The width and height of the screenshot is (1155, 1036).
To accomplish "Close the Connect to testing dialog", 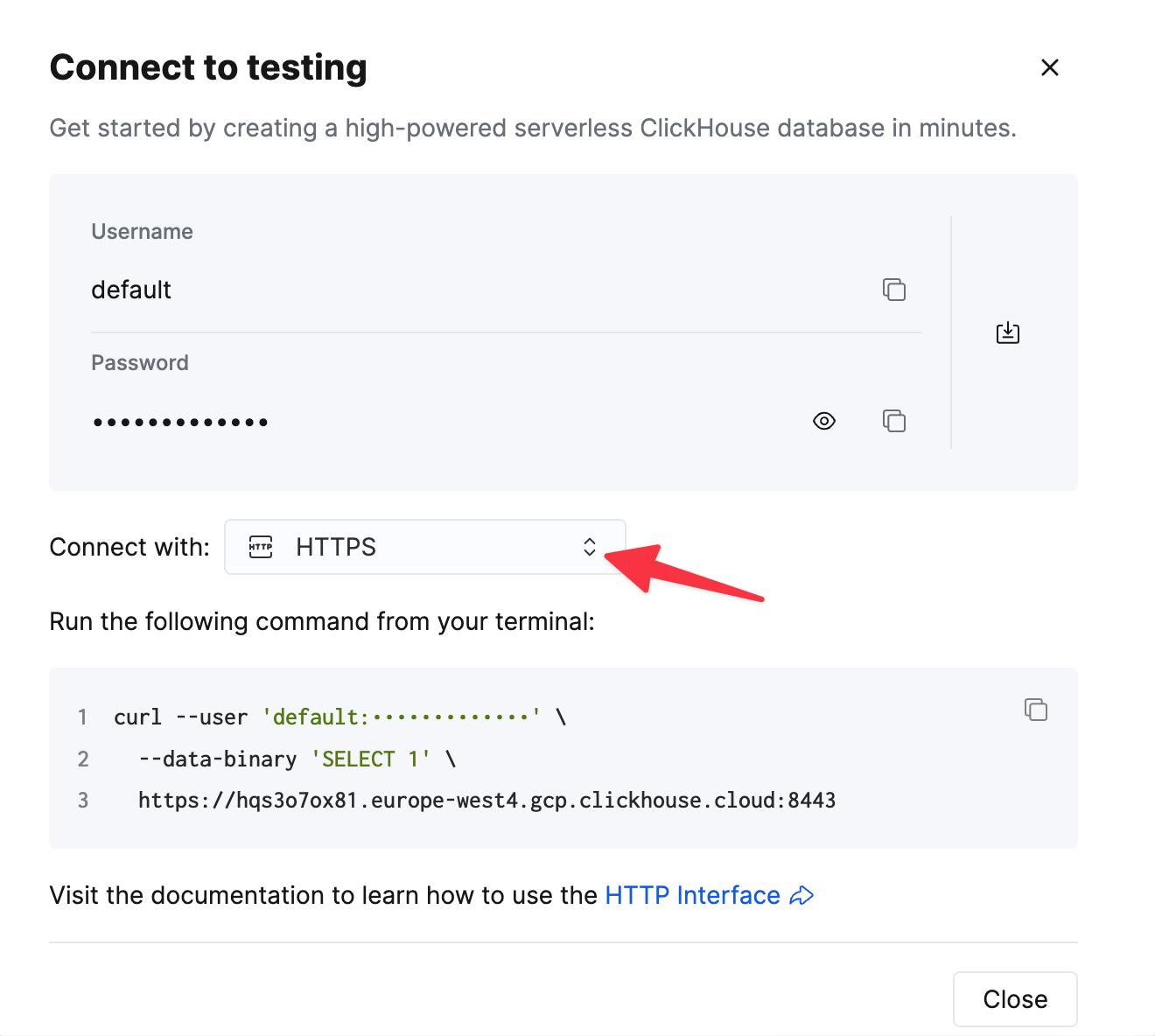I will pyautogui.click(x=1049, y=66).
